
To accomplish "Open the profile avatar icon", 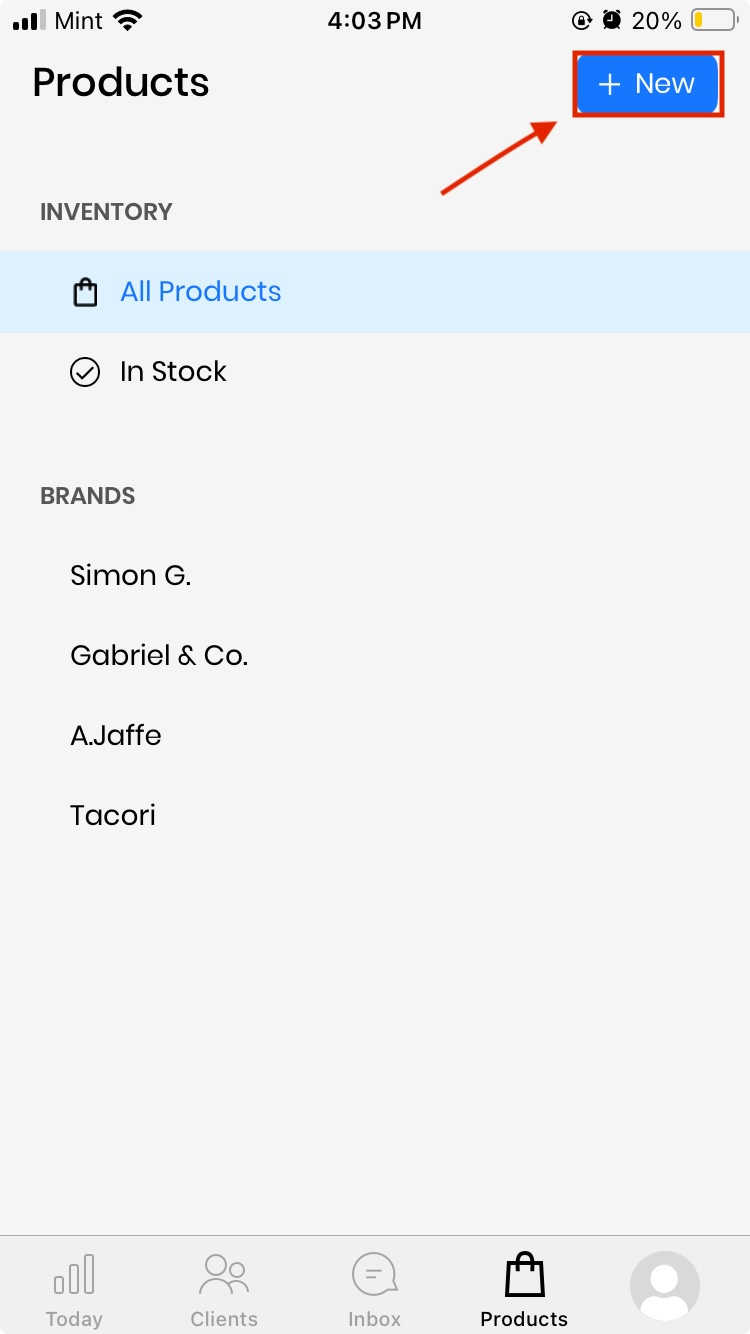I will coord(665,1286).
